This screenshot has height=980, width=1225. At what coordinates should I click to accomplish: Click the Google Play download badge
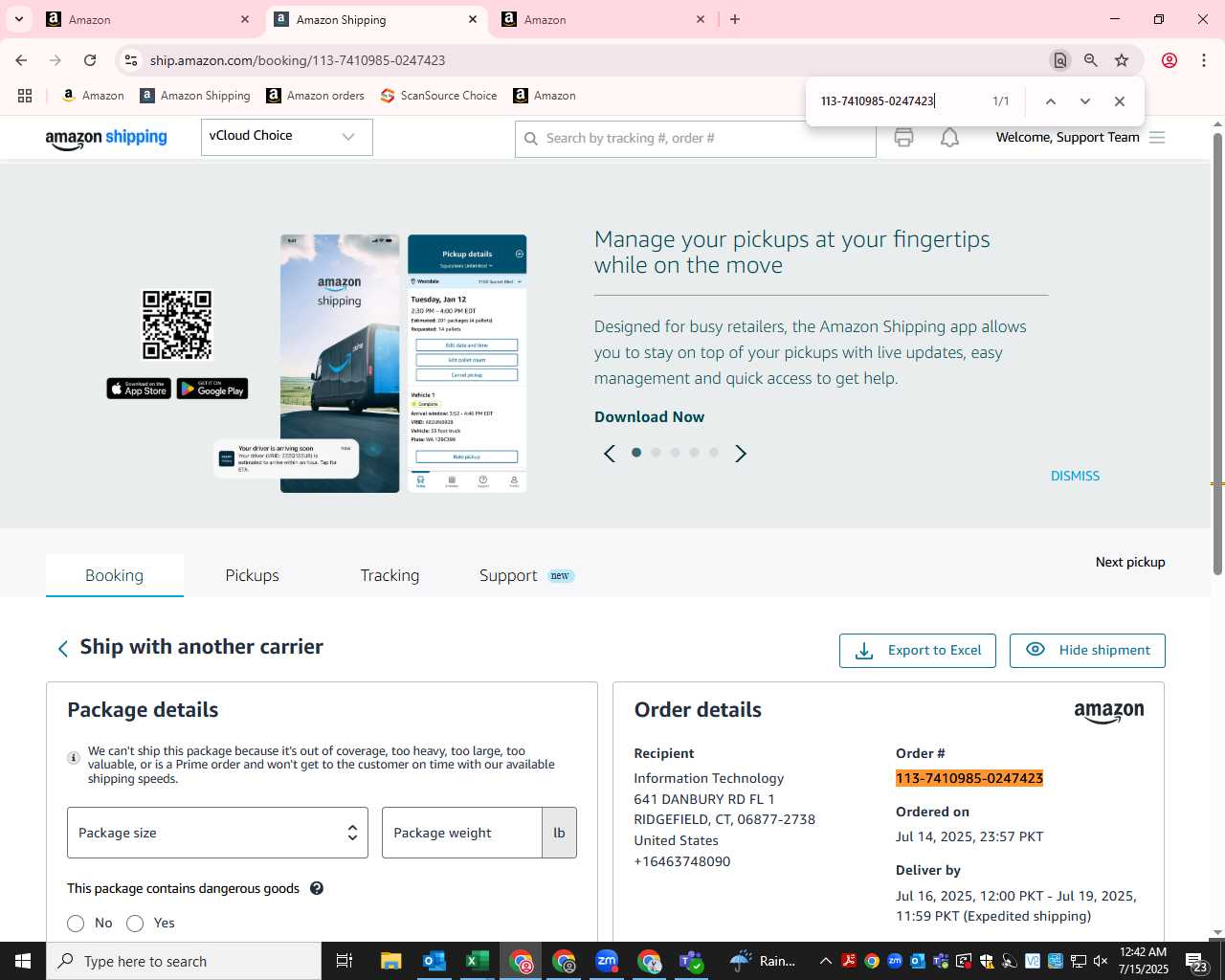point(212,389)
